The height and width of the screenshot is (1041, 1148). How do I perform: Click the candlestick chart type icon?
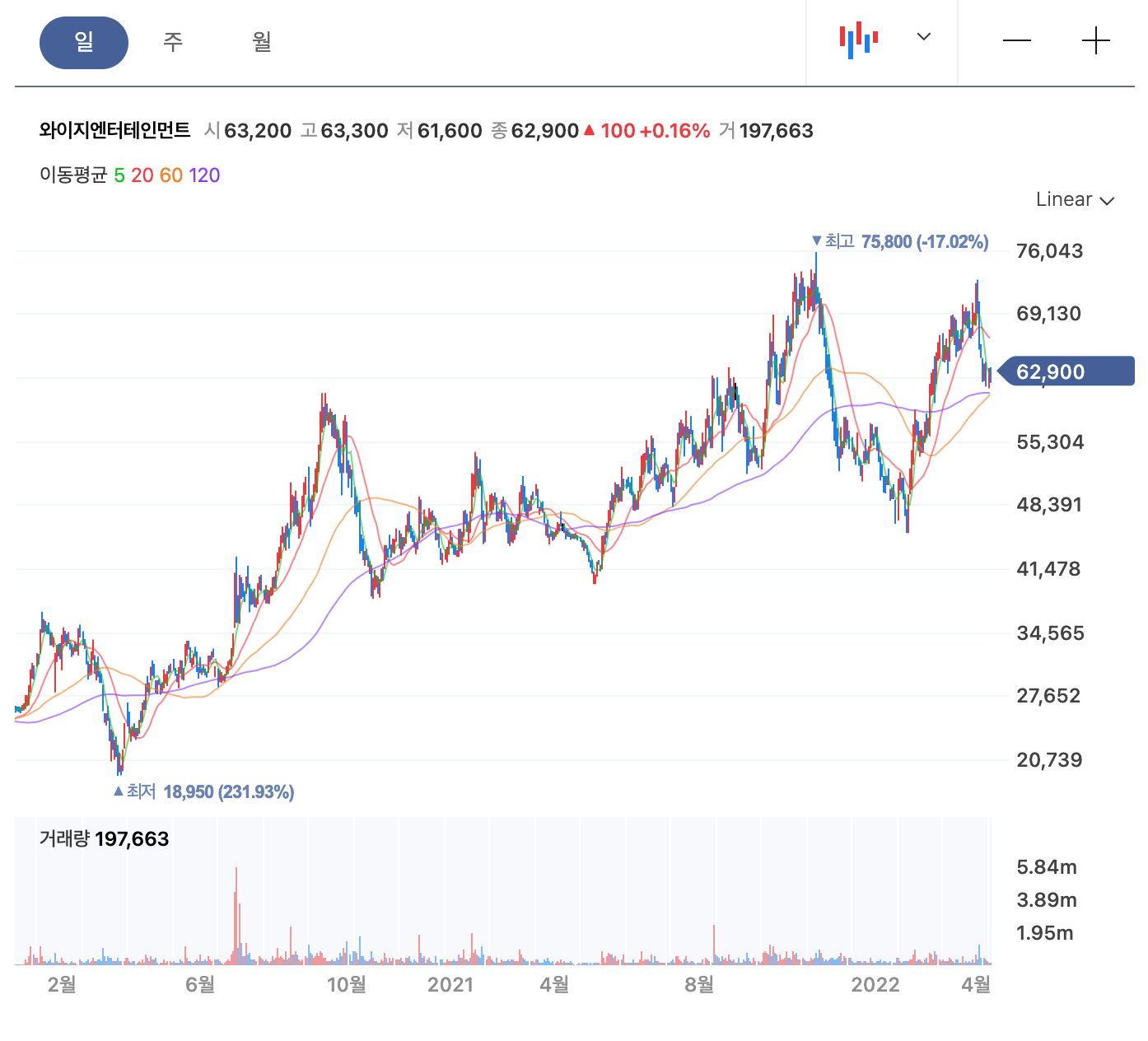pos(859,40)
